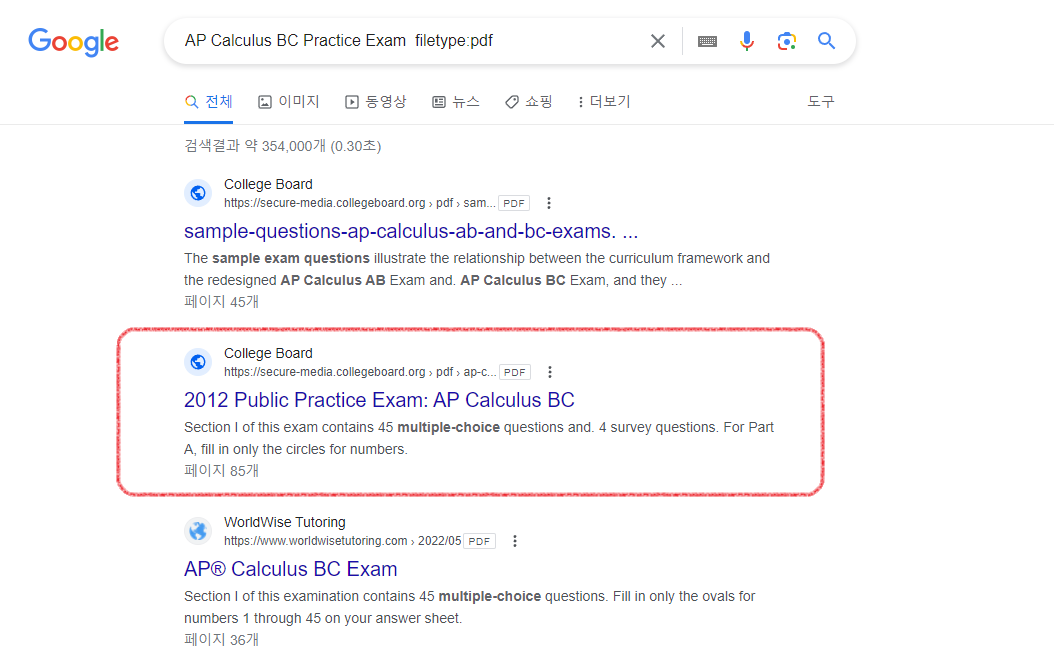Switch to the 이미지 tab
This screenshot has height=666, width=1054.
coord(289,101)
